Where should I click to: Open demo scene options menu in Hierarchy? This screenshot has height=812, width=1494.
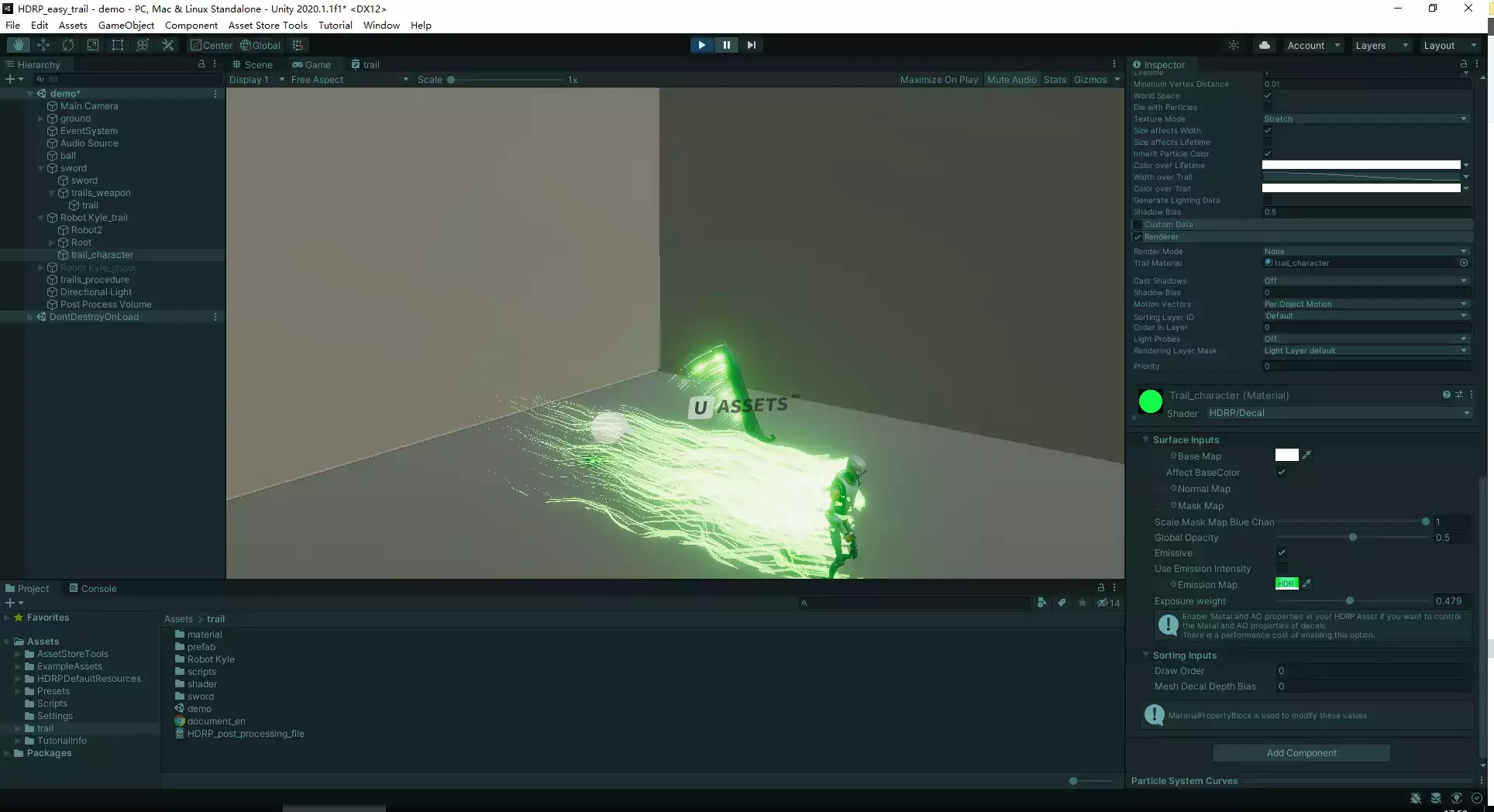[215, 94]
